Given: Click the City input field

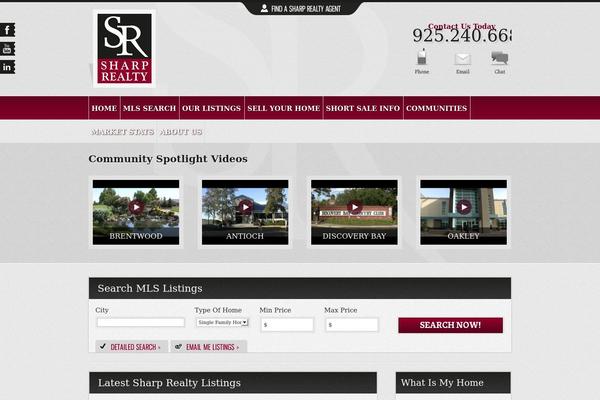Looking at the screenshot, I should [x=141, y=323].
